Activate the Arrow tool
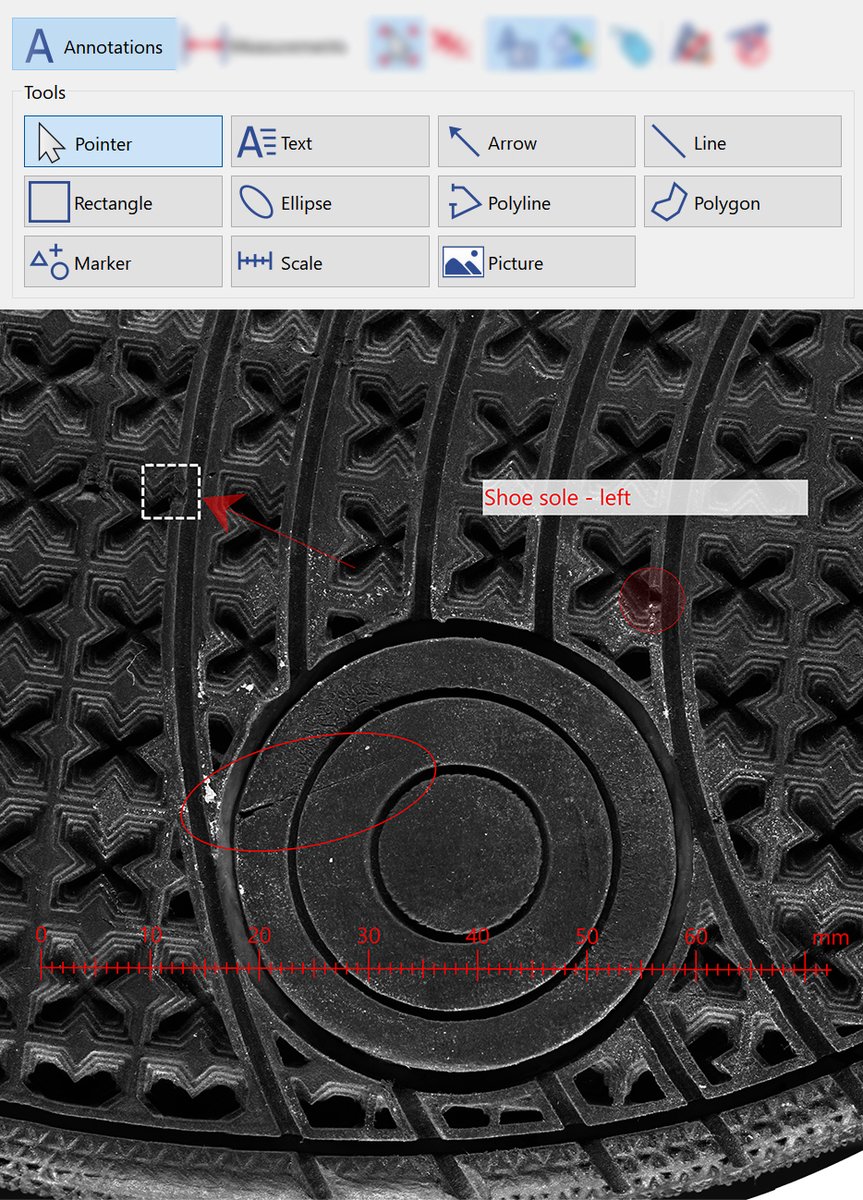 coord(536,142)
